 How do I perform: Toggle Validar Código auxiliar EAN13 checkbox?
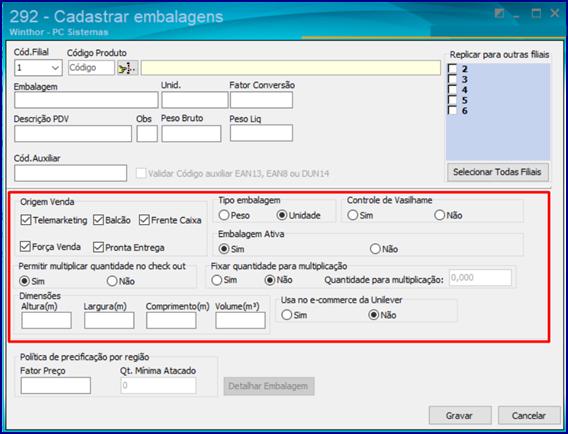point(141,173)
